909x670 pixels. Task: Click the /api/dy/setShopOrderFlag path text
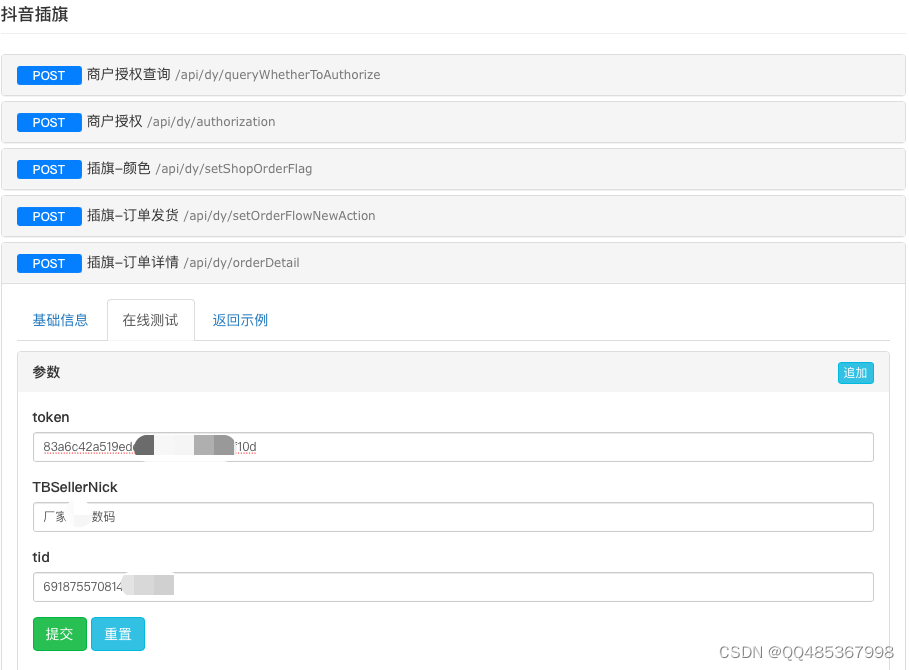click(x=234, y=169)
